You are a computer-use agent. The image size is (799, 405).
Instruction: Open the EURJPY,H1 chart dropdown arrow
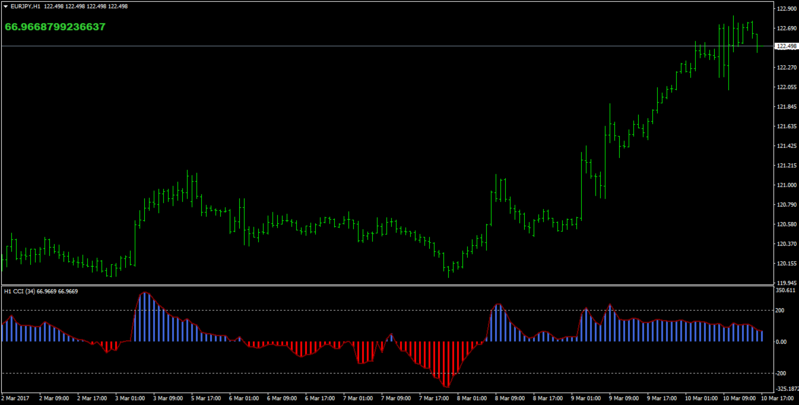pos(6,6)
